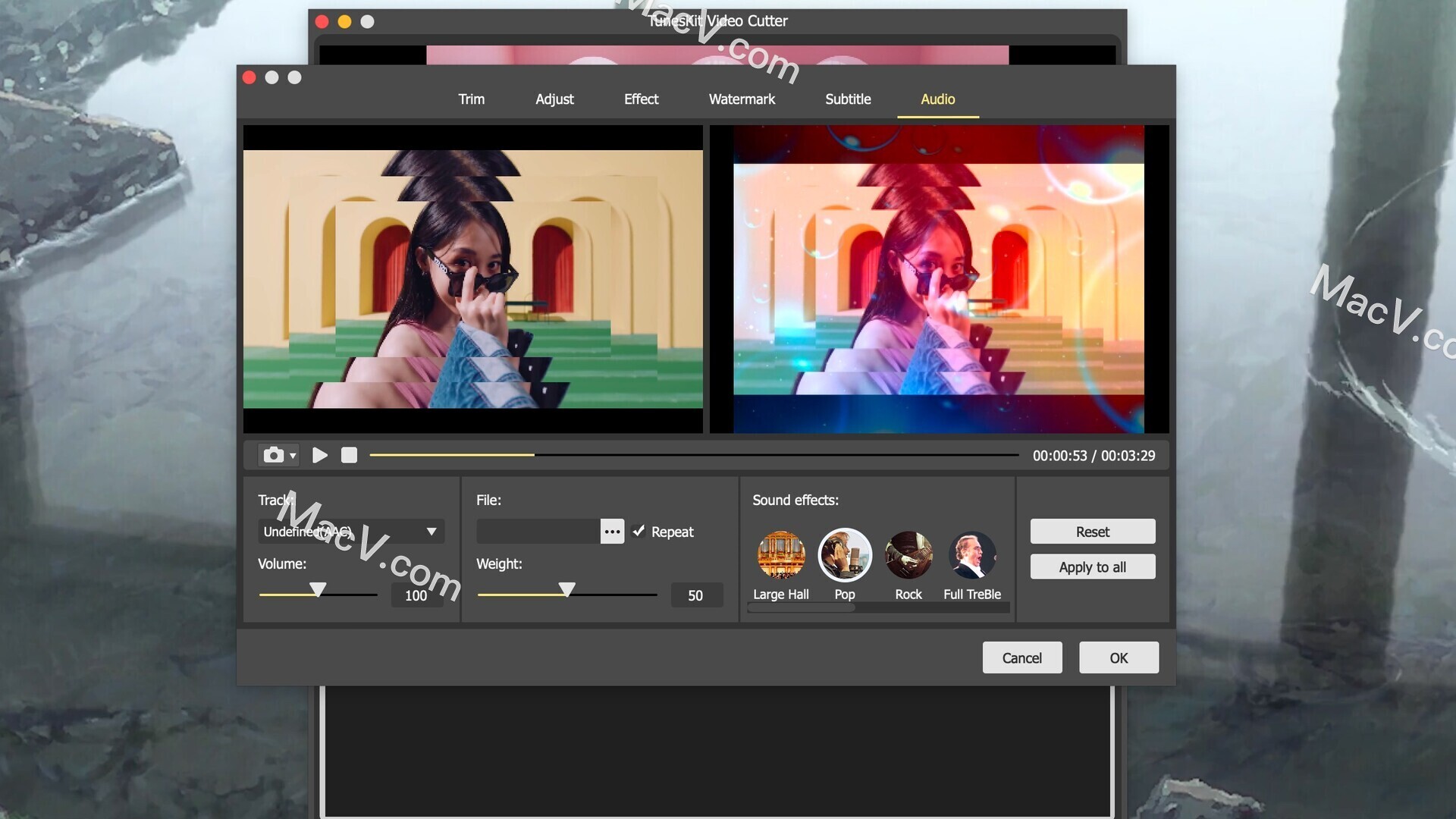Select the Audio tab
Screen dimensions: 1456x819
[937, 99]
